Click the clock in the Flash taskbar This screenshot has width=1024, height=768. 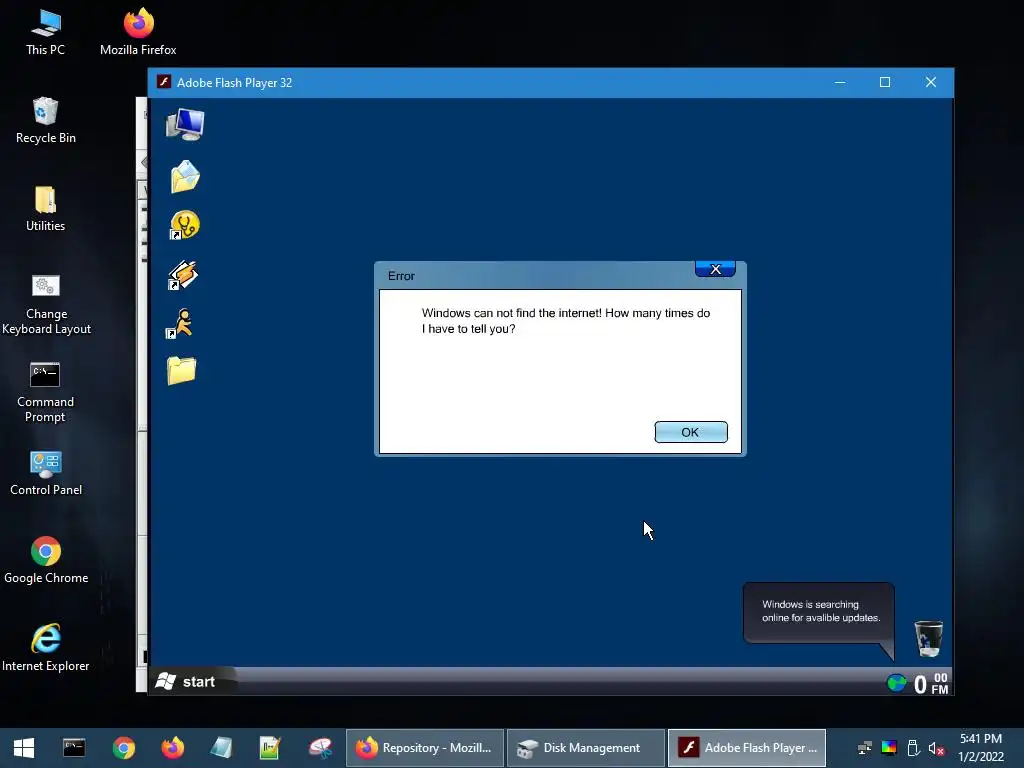coord(931,684)
